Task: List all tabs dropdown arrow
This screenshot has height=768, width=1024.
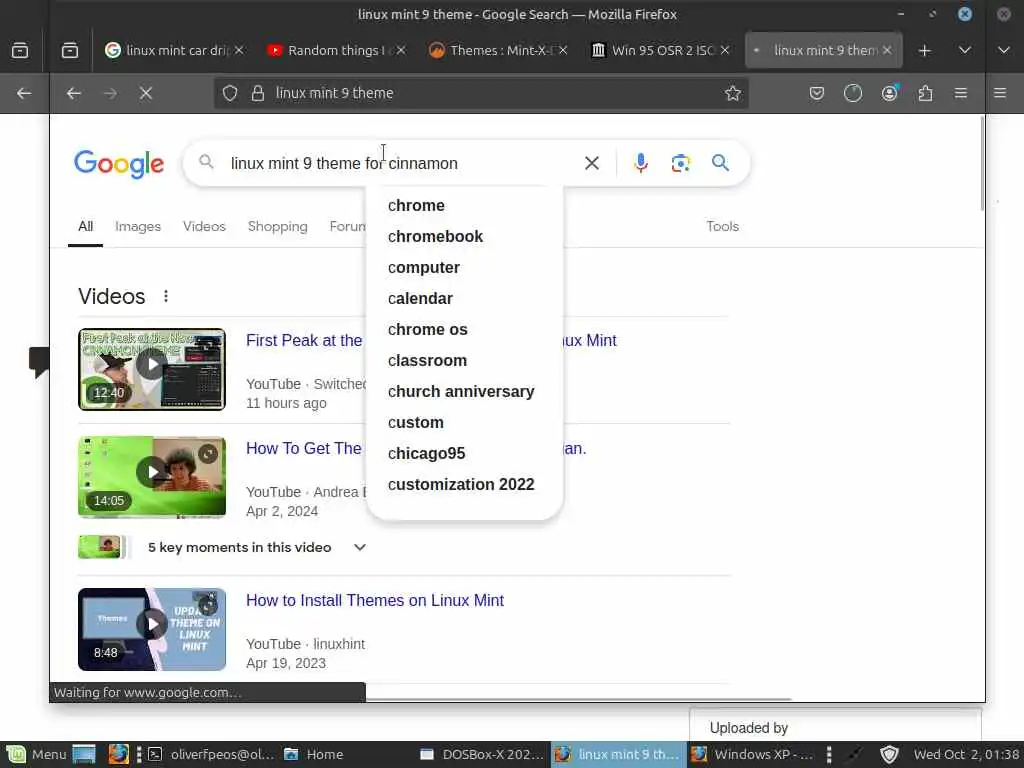Action: (965, 50)
